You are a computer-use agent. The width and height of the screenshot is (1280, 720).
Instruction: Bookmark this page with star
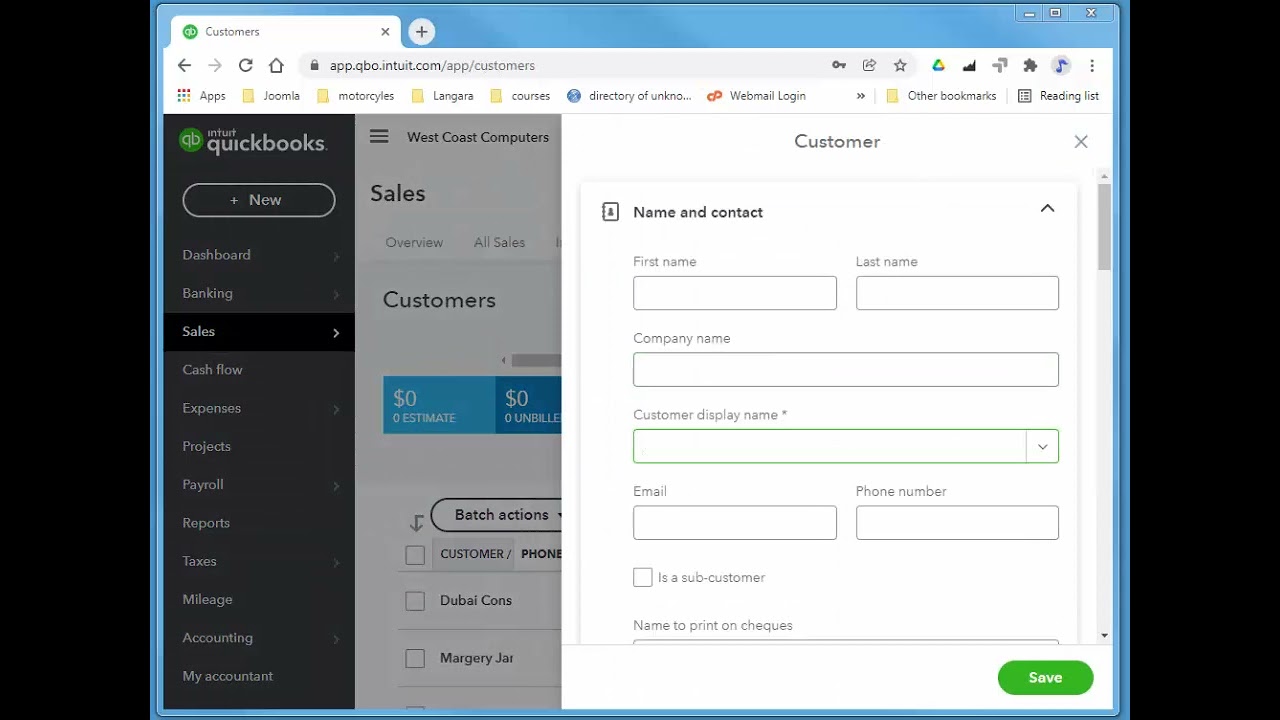point(900,65)
